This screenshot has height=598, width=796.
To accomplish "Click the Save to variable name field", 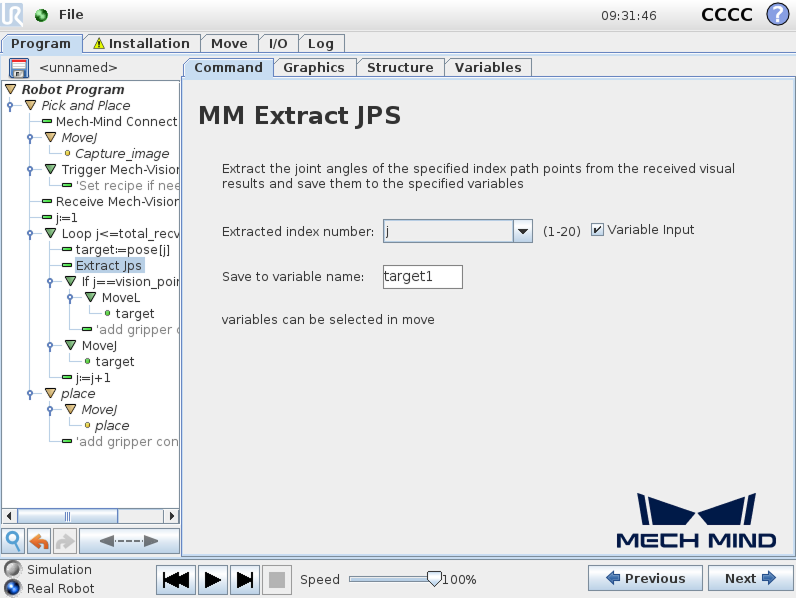I will [x=423, y=277].
